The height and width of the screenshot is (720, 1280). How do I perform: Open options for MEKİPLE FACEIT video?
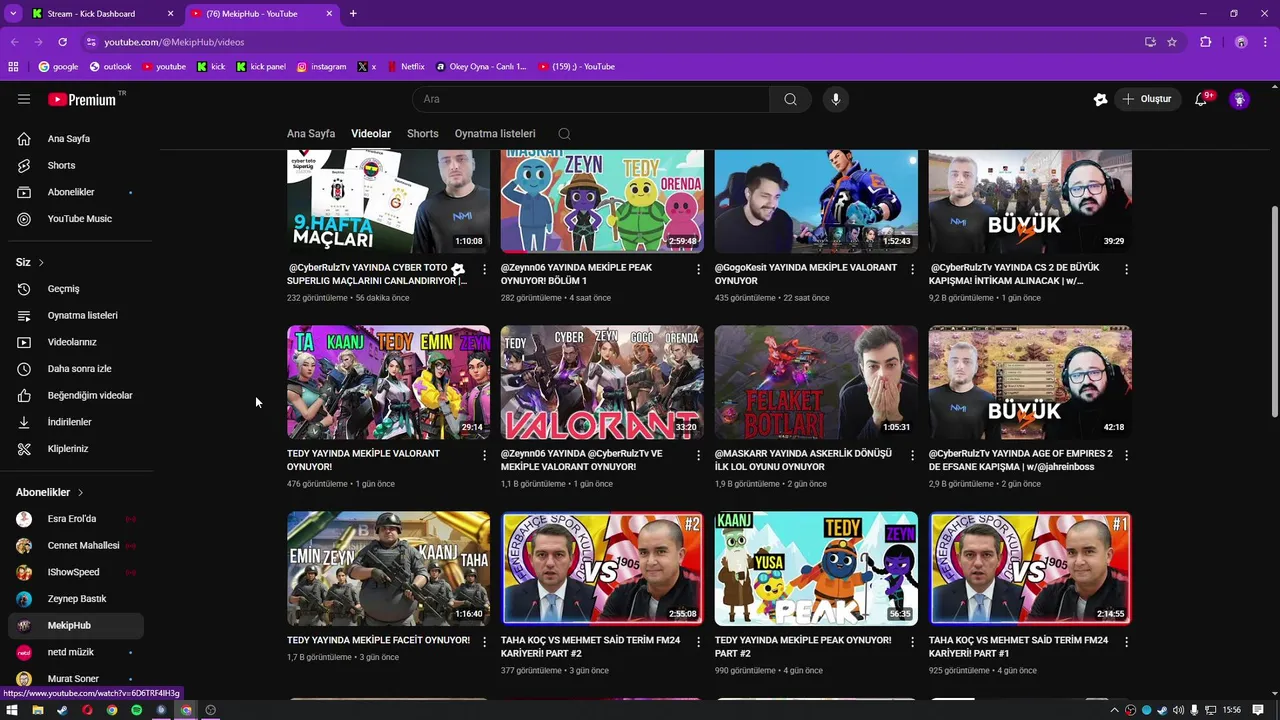484,642
